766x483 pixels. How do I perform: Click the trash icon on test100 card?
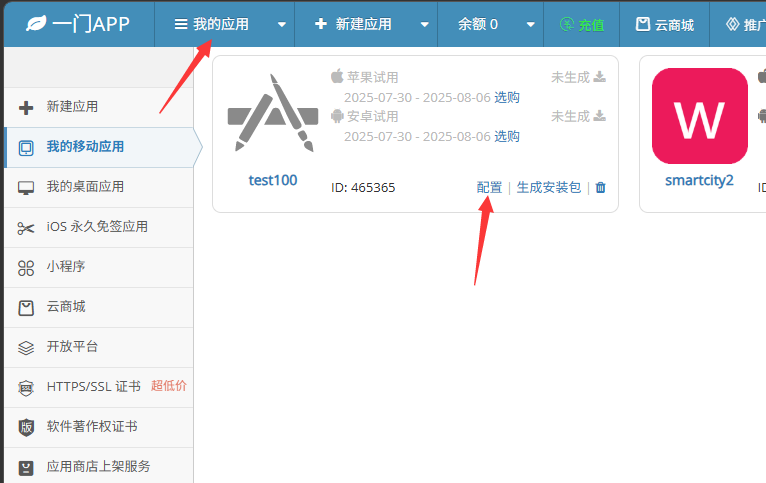601,187
